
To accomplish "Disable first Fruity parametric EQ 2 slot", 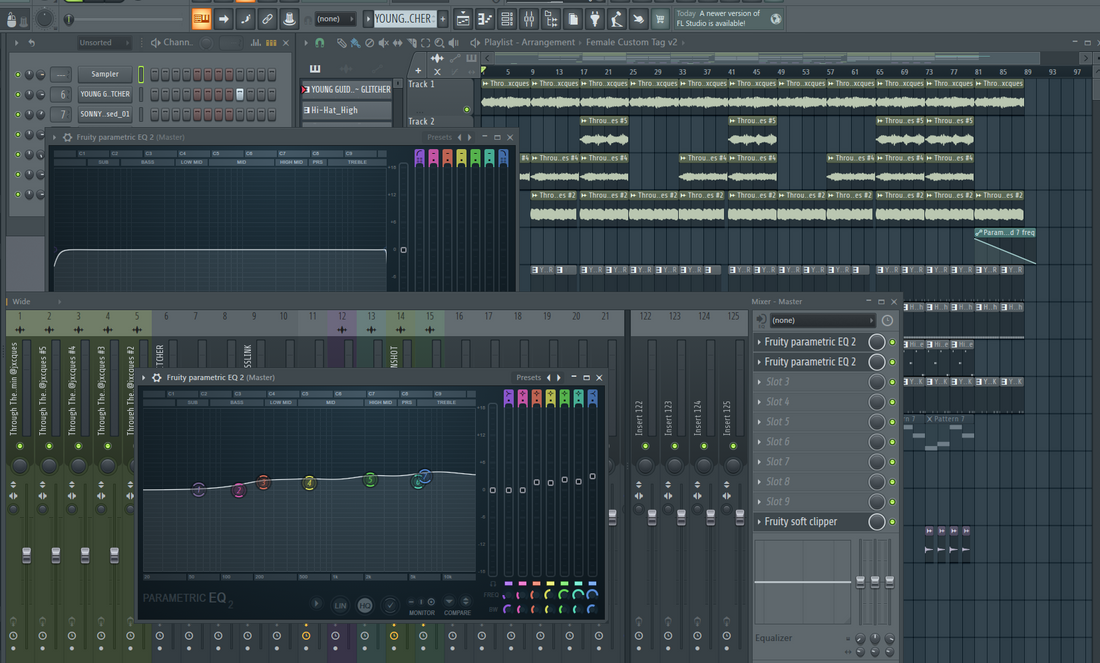I will [x=893, y=342].
